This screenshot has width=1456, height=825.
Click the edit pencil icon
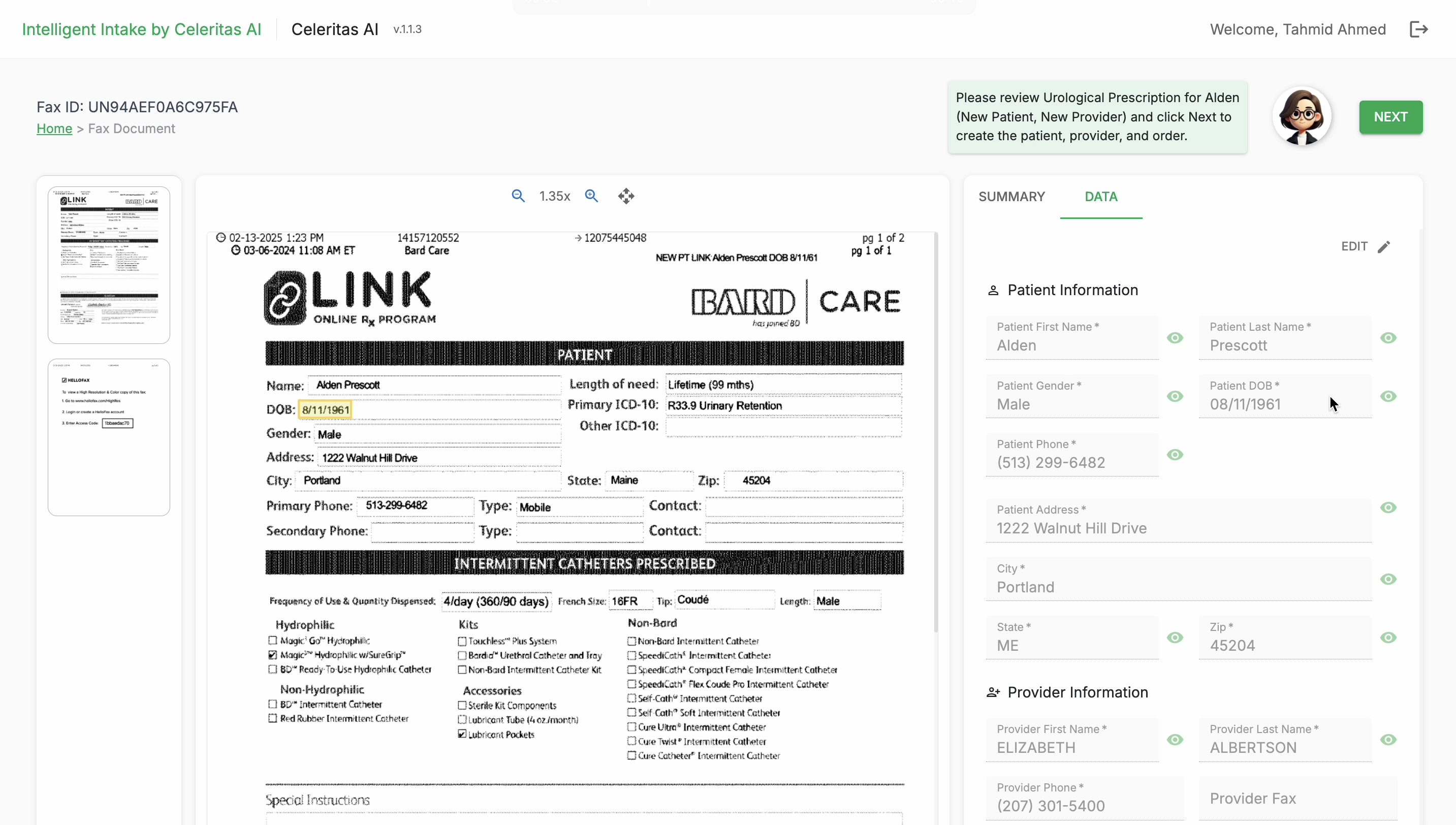(x=1384, y=246)
